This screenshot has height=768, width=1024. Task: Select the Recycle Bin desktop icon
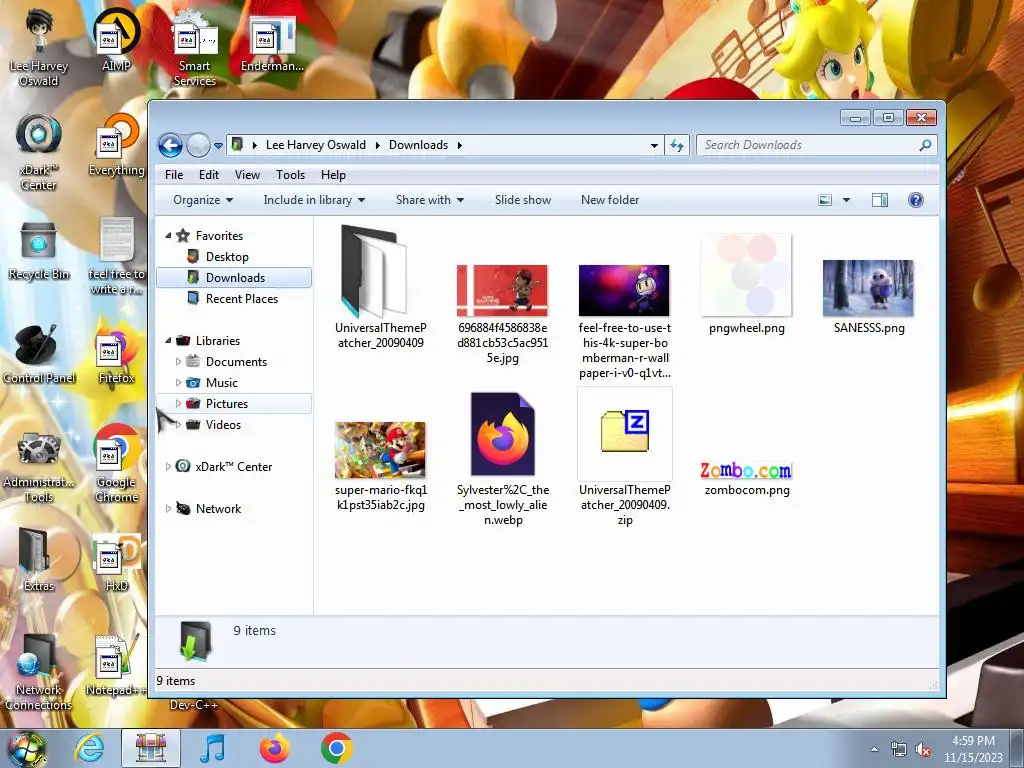click(x=39, y=250)
